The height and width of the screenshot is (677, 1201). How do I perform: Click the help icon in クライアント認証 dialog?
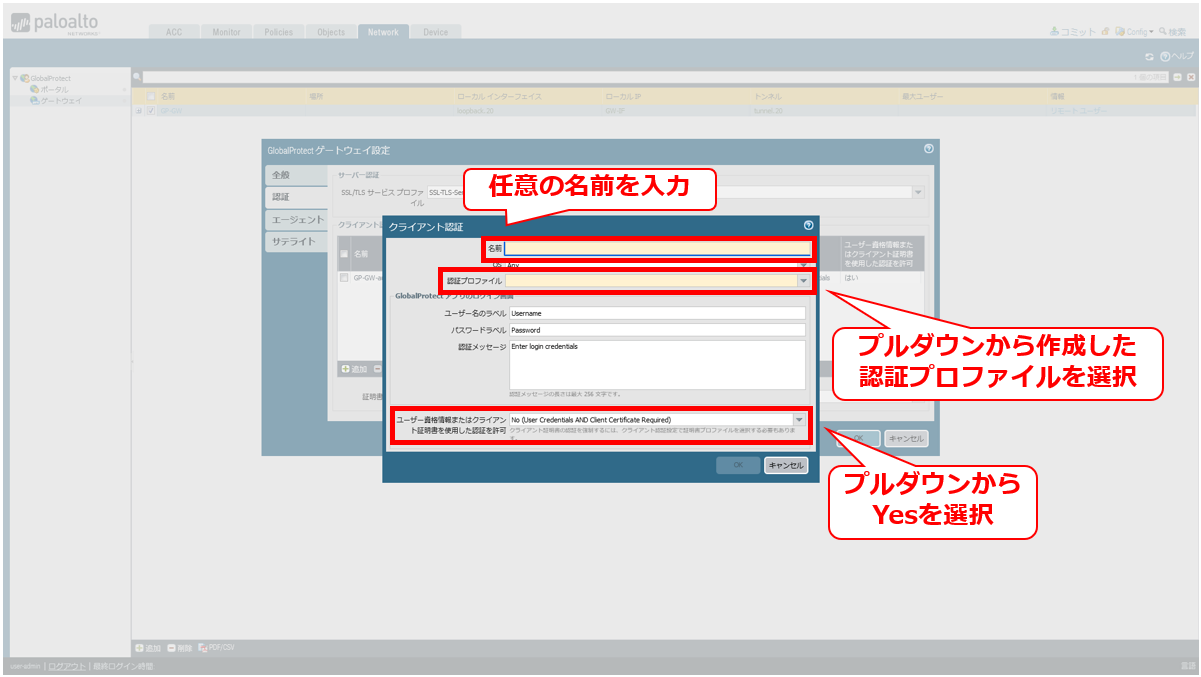[809, 226]
